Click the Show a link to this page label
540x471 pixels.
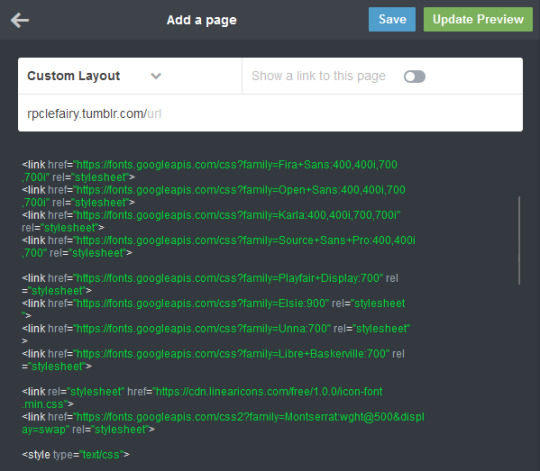[x=318, y=76]
